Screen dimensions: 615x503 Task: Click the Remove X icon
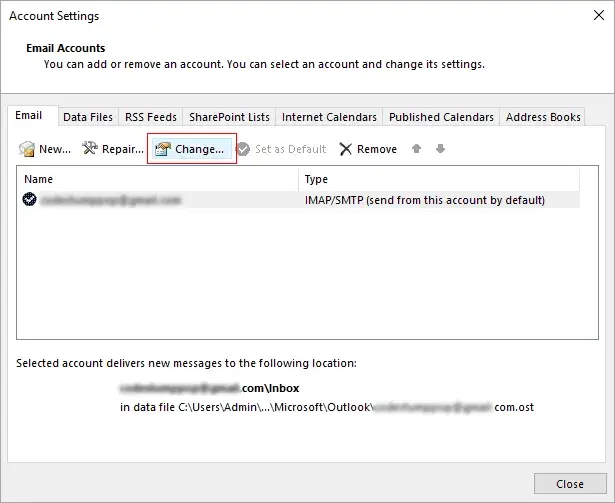346,149
